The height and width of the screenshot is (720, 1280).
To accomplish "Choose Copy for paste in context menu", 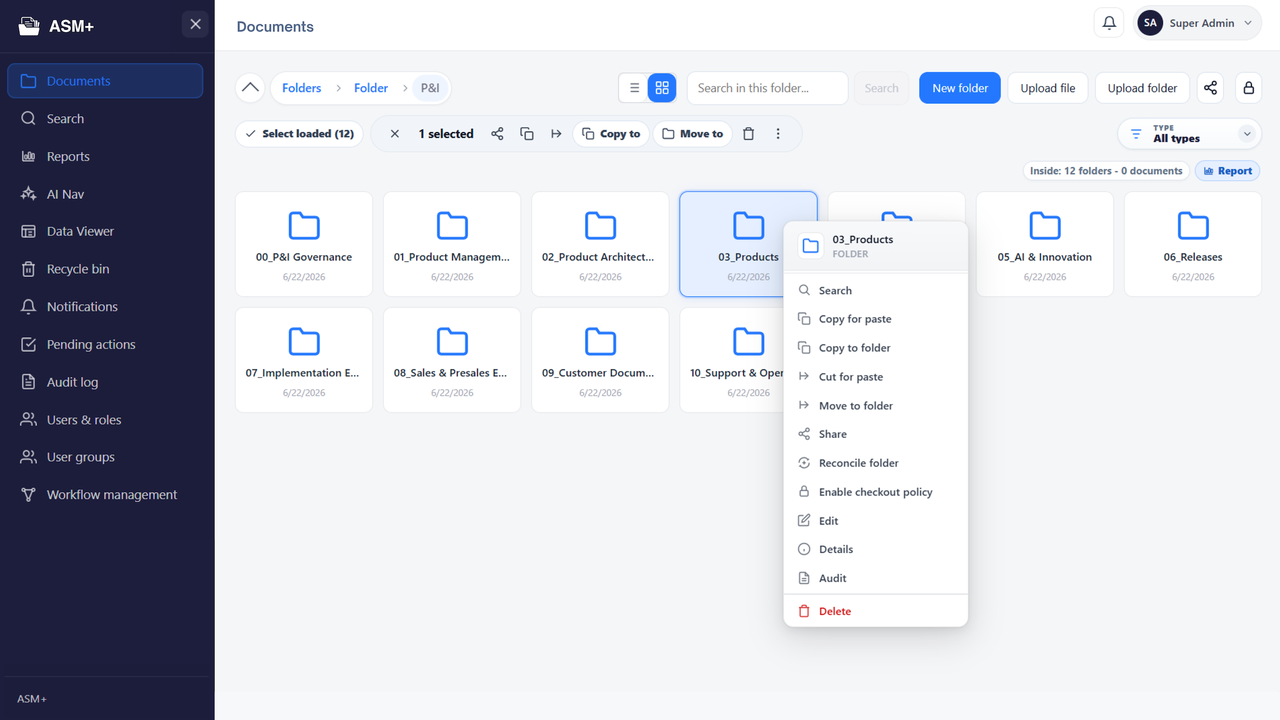I will click(x=876, y=319).
